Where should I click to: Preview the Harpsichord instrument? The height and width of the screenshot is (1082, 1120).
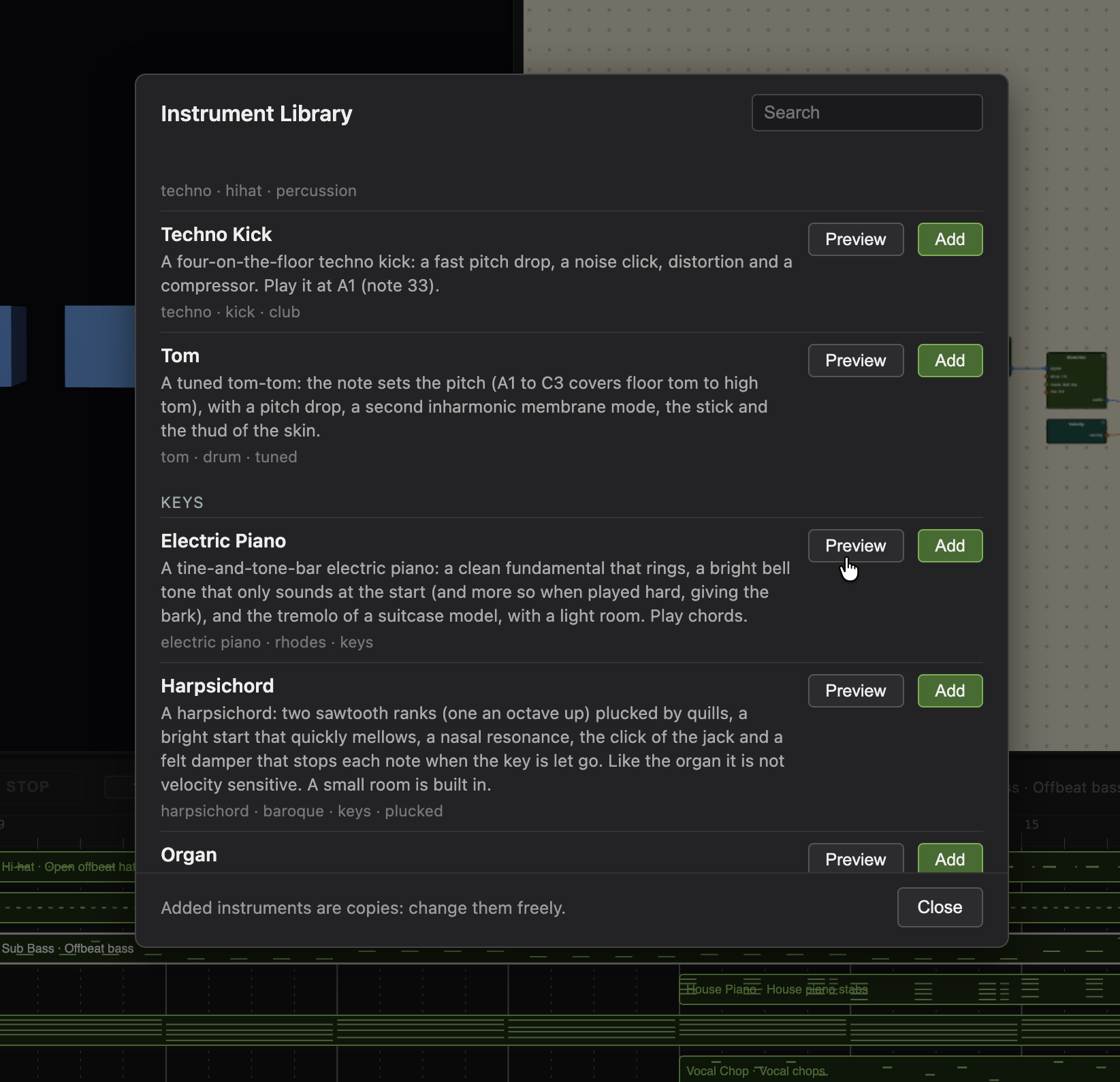pos(856,690)
